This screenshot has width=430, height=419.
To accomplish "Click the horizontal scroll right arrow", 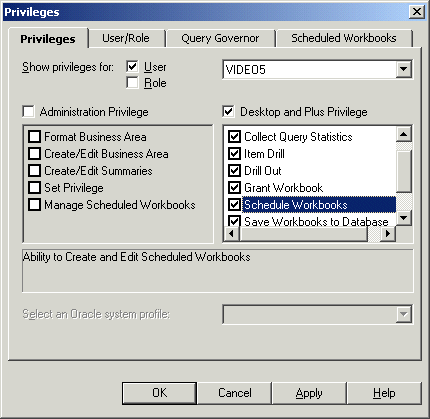I will pyautogui.click(x=388, y=233).
